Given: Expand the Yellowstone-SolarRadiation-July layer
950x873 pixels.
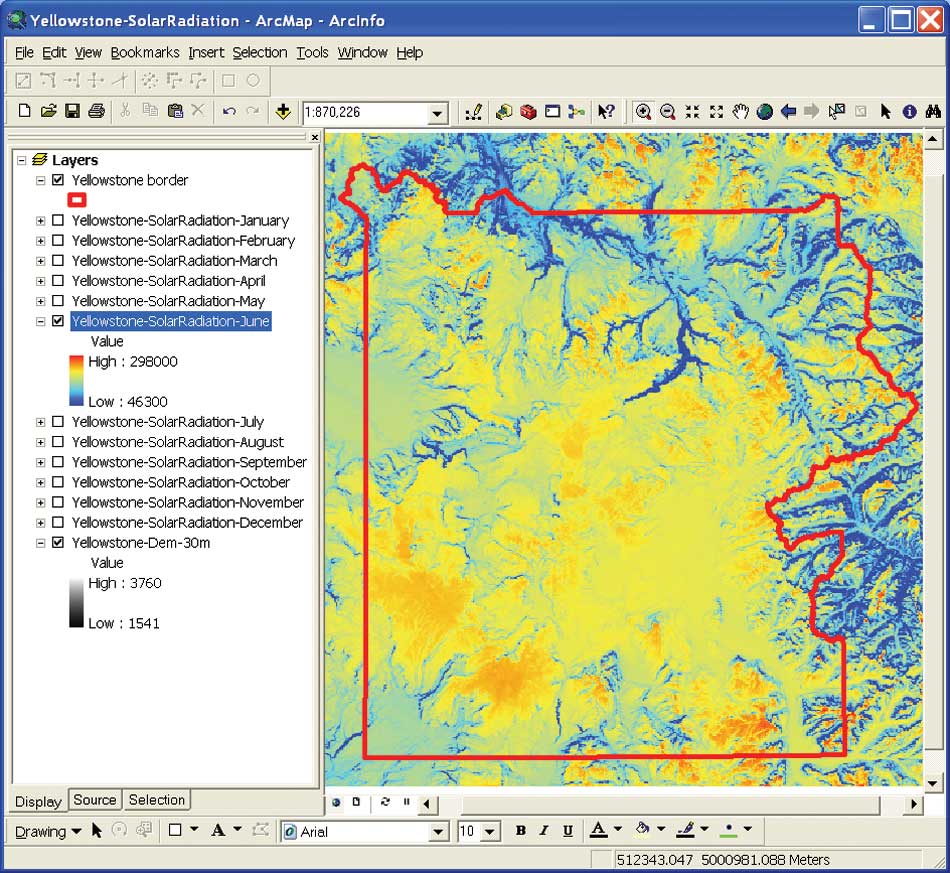Looking at the screenshot, I should [x=41, y=422].
